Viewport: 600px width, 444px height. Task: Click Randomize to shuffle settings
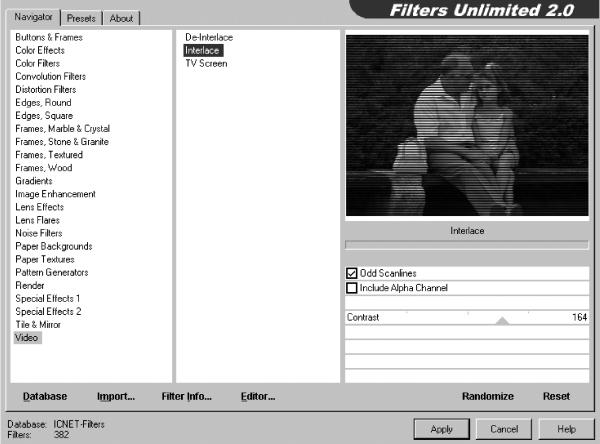click(488, 396)
